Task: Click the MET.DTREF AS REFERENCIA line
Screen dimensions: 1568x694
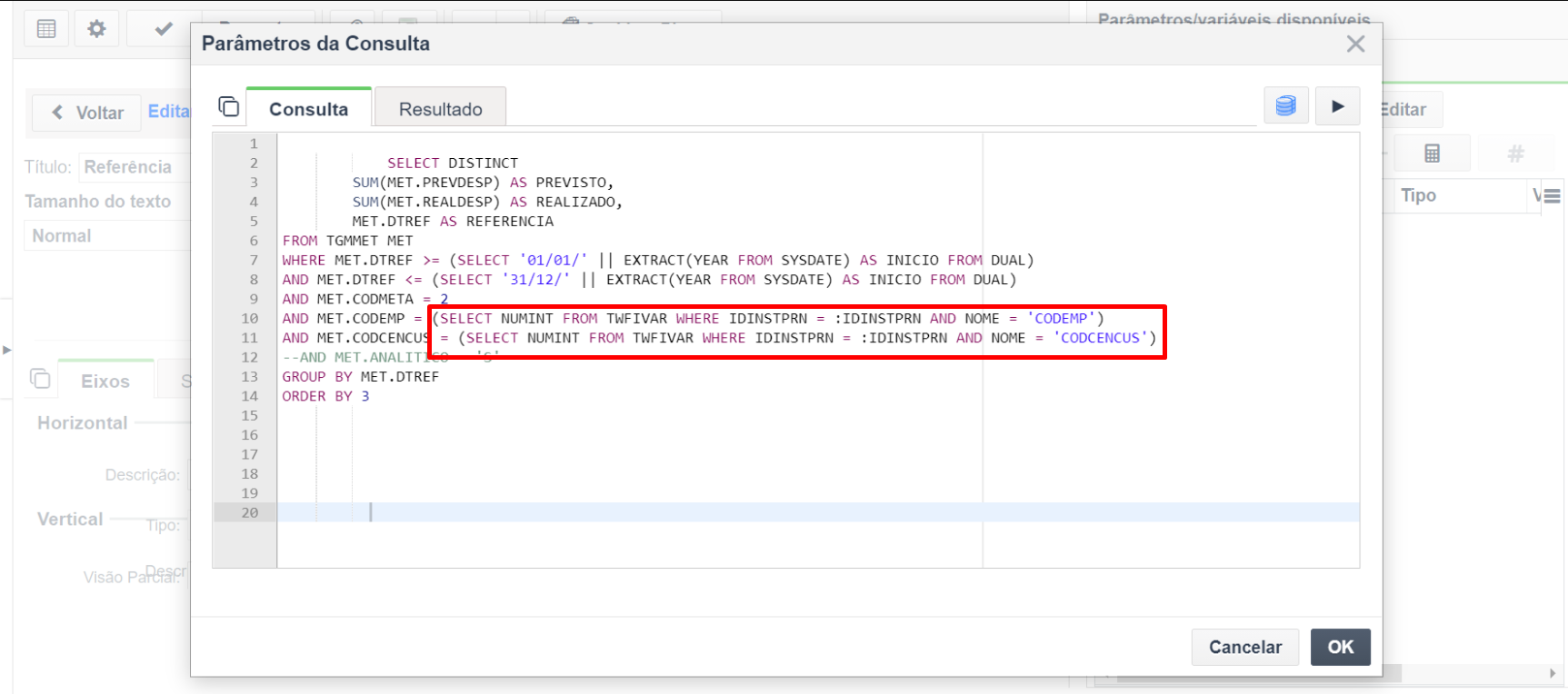Action: click(453, 221)
